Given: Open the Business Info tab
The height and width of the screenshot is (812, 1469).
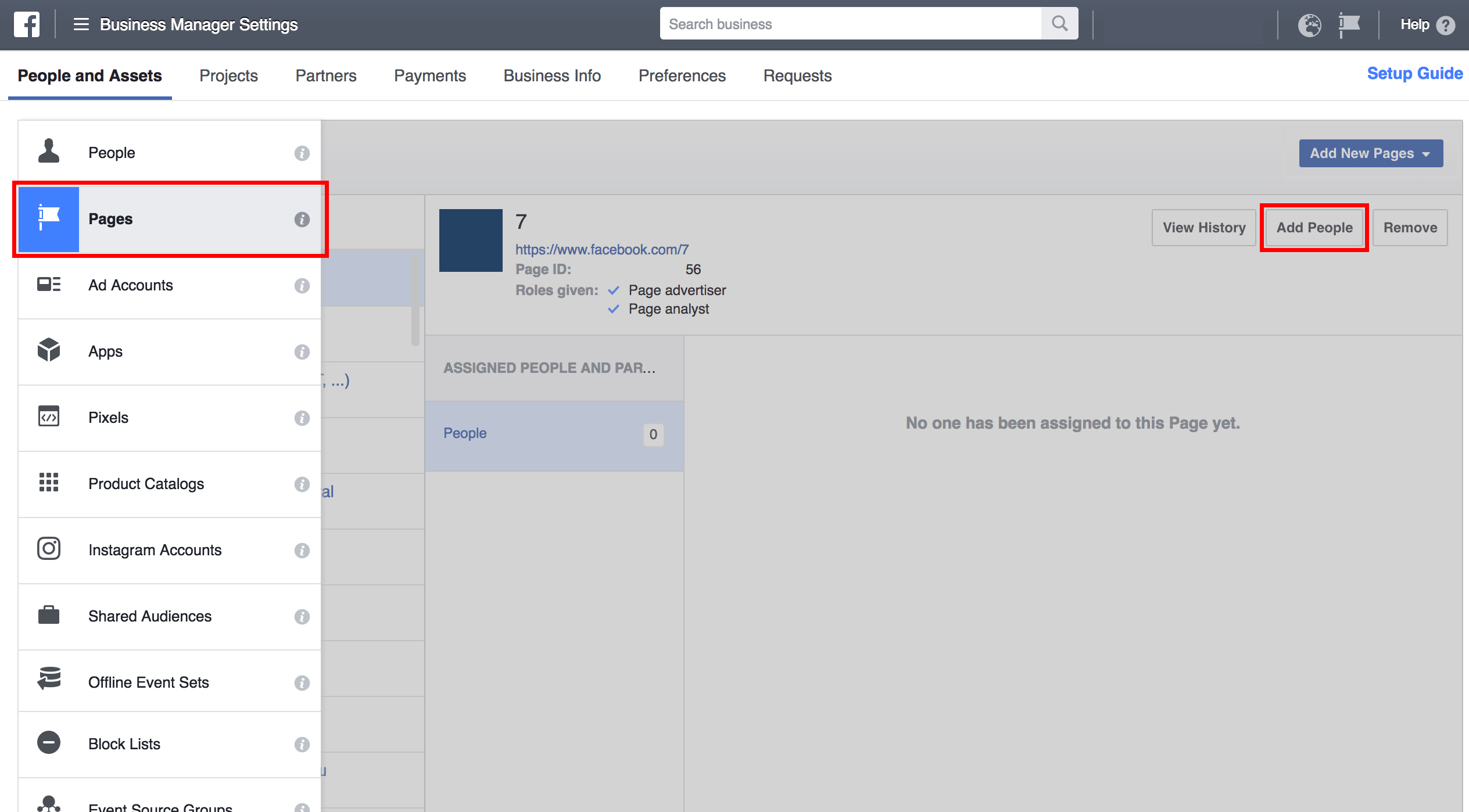Looking at the screenshot, I should pyautogui.click(x=552, y=76).
